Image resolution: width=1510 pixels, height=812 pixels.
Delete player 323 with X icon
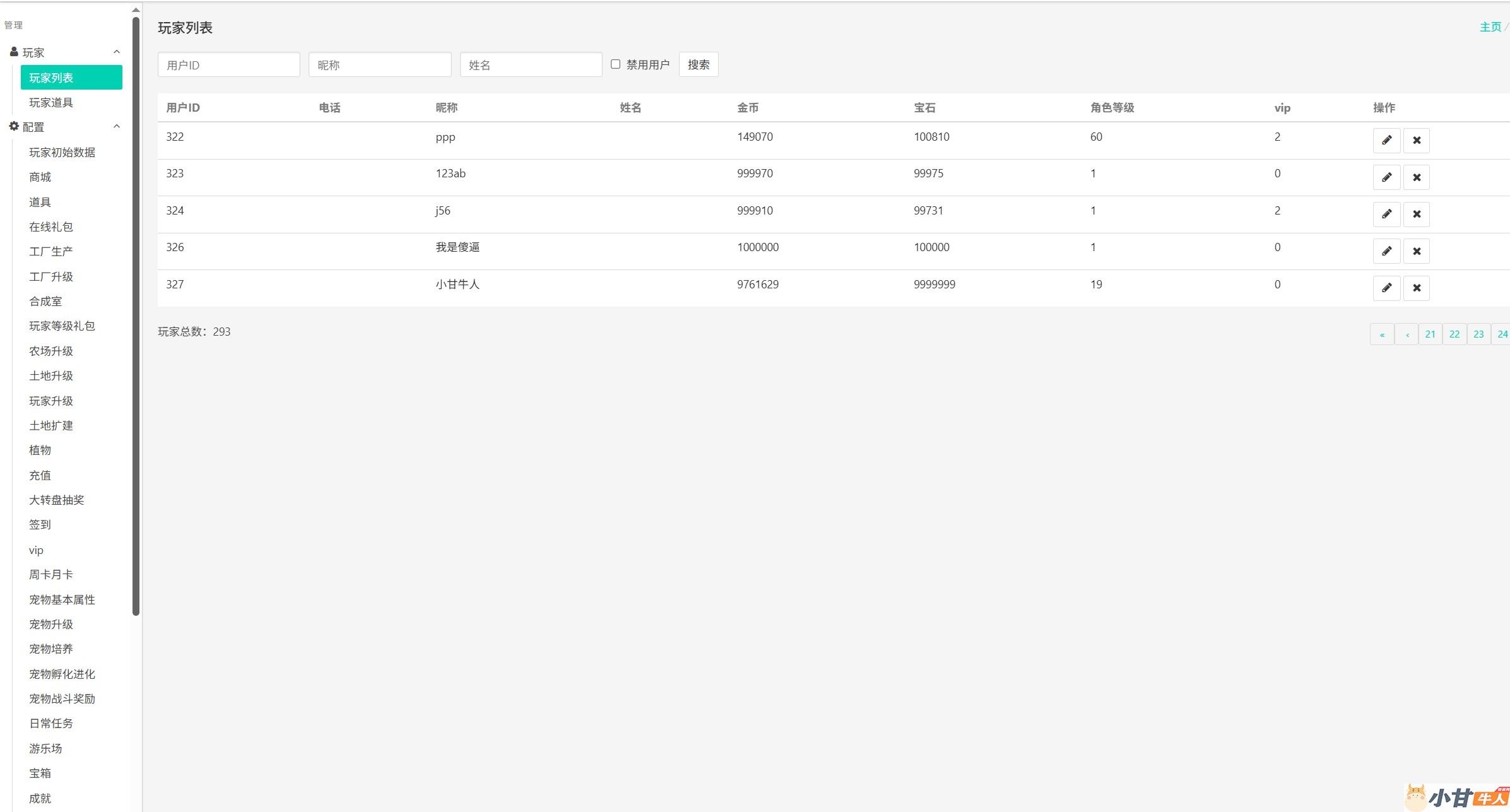pos(1416,177)
